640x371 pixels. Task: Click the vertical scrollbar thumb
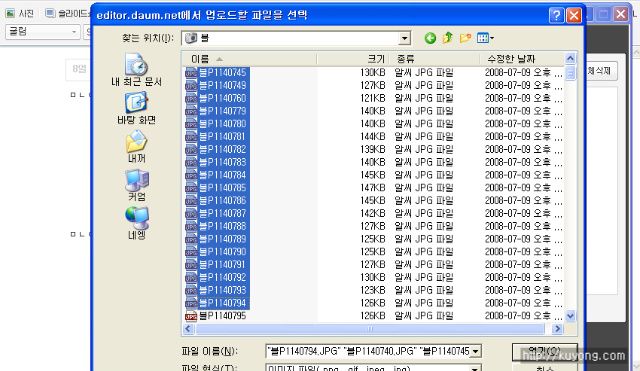tap(570, 73)
